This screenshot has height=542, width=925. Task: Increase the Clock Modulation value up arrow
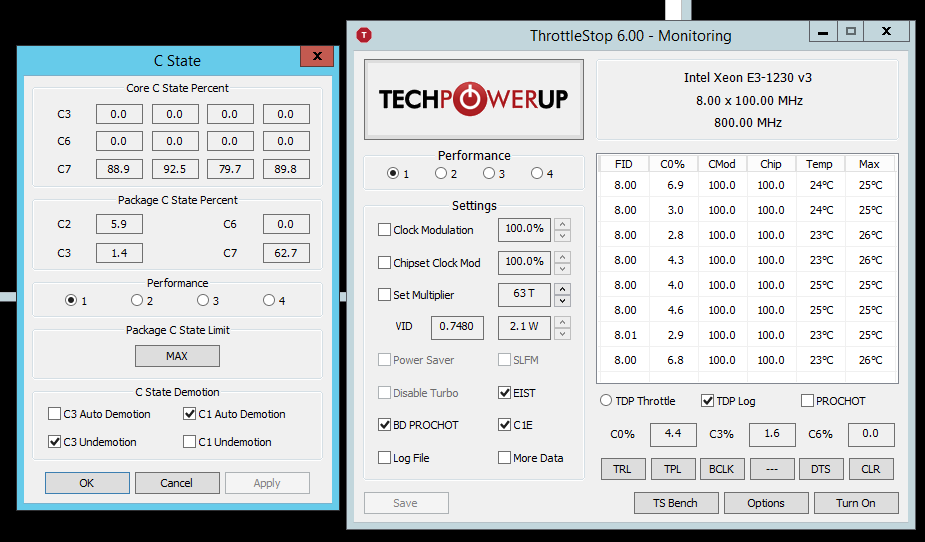pyautogui.click(x=563, y=224)
